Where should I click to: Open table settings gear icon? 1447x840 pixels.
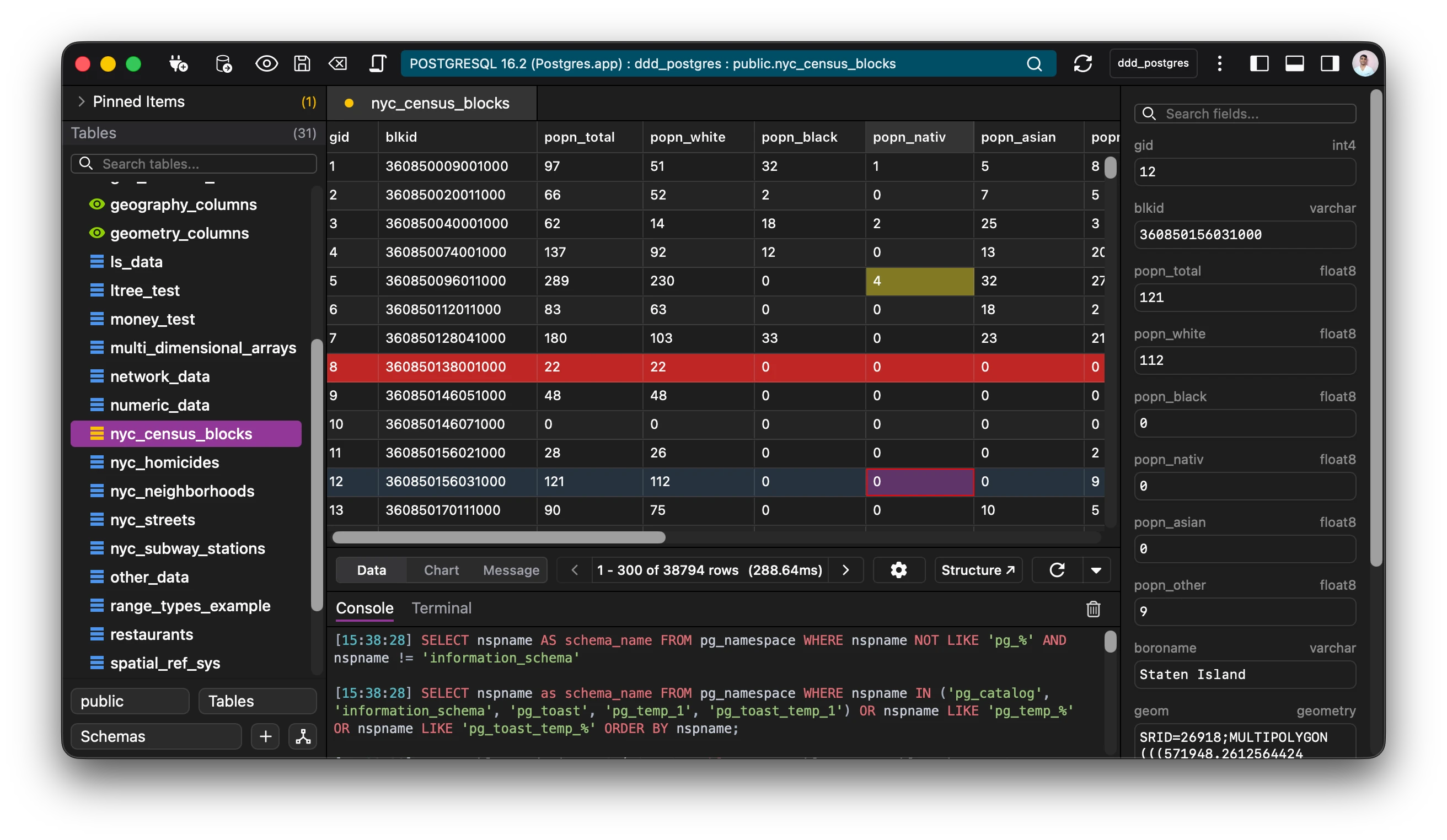pyautogui.click(x=899, y=570)
